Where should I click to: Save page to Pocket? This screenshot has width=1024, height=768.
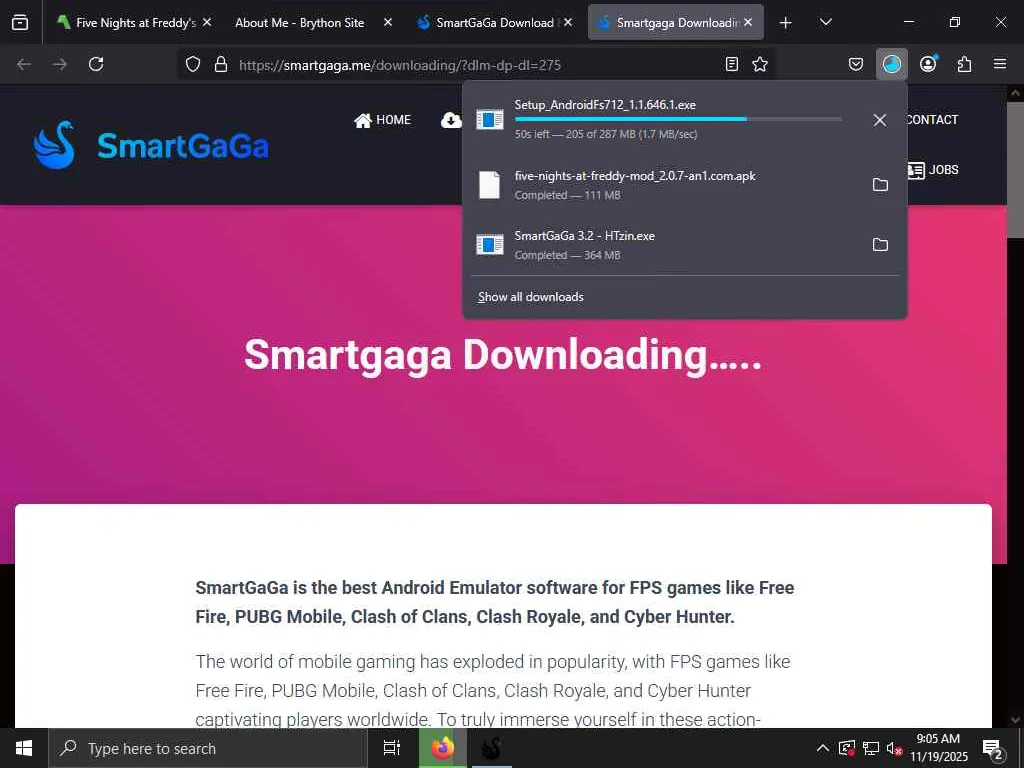[x=856, y=64]
